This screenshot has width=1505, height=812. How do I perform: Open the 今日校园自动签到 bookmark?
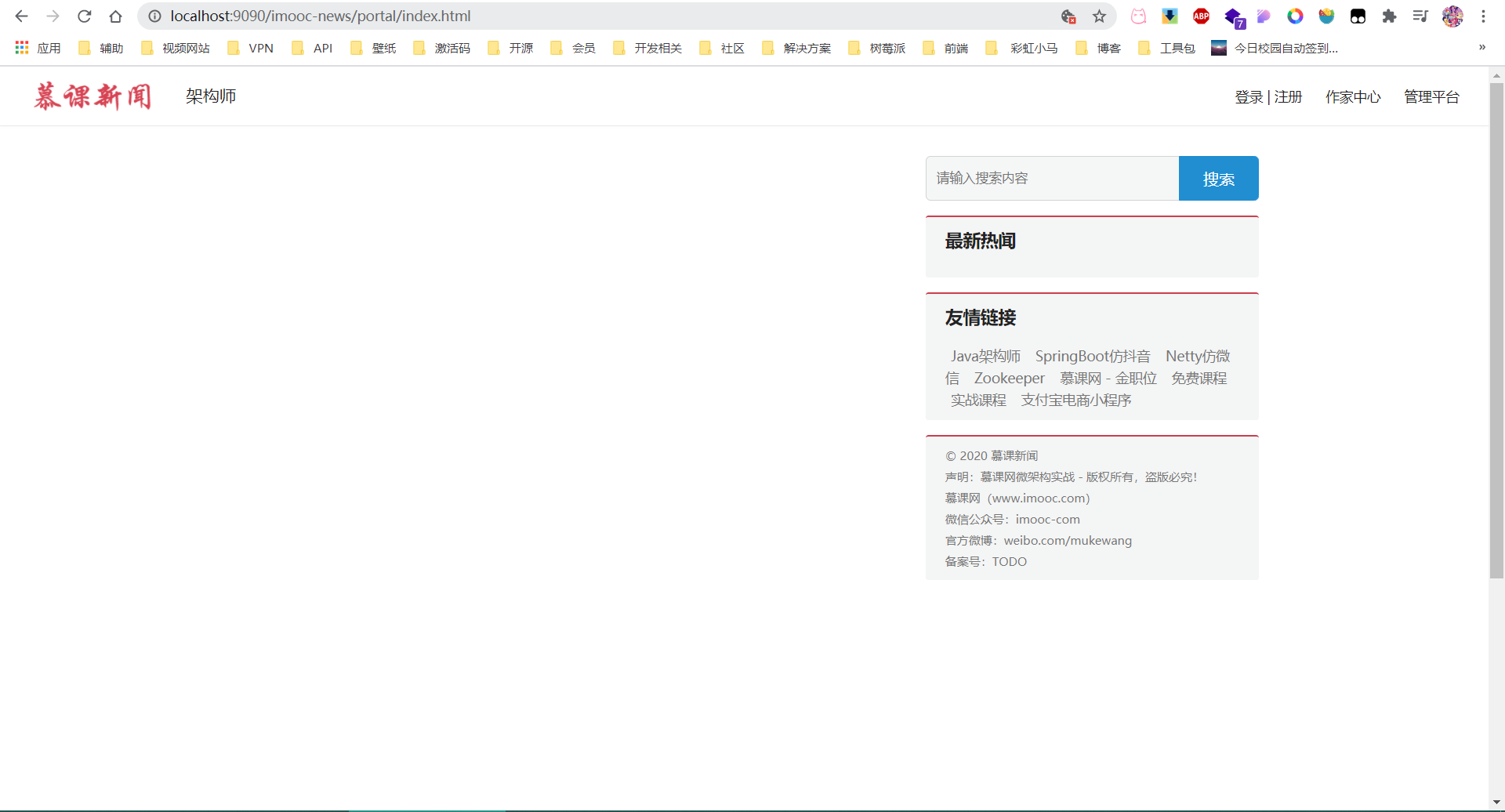tap(1275, 48)
